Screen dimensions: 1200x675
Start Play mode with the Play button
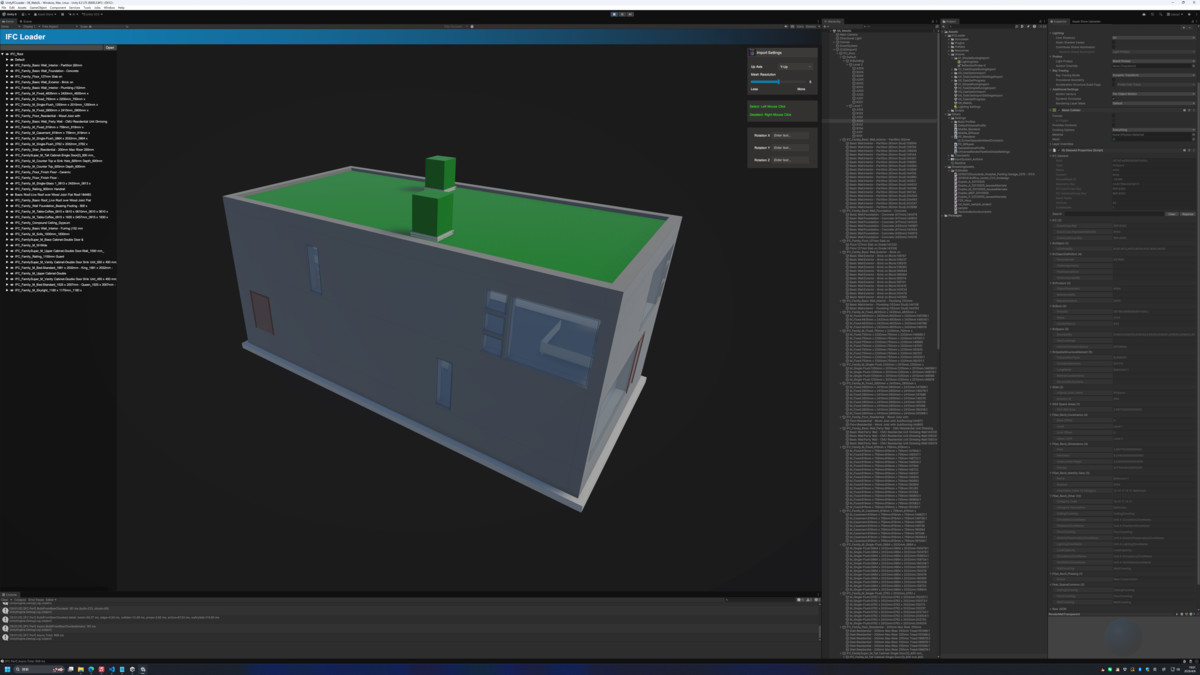(x=614, y=14)
